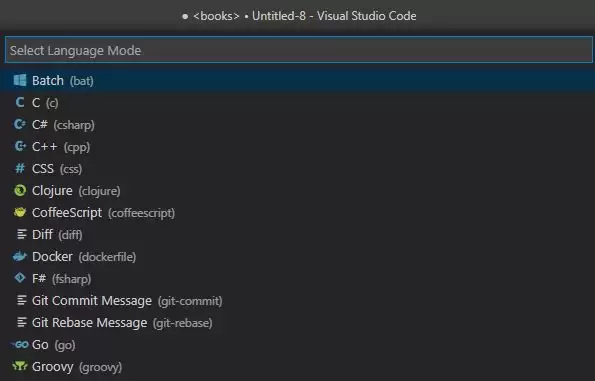Screen dimensions: 595x381
Task: Choose Git Commit Message mode
Action: click(x=298, y=301)
